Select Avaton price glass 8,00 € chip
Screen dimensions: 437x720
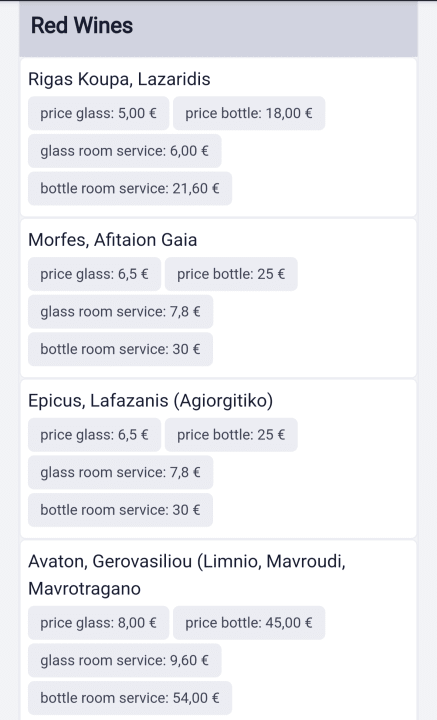pos(98,623)
